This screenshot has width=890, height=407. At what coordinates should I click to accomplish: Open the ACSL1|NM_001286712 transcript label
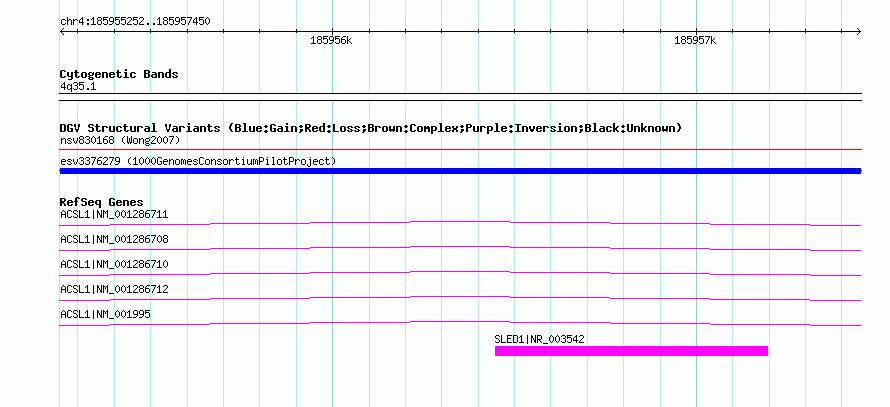(114, 289)
